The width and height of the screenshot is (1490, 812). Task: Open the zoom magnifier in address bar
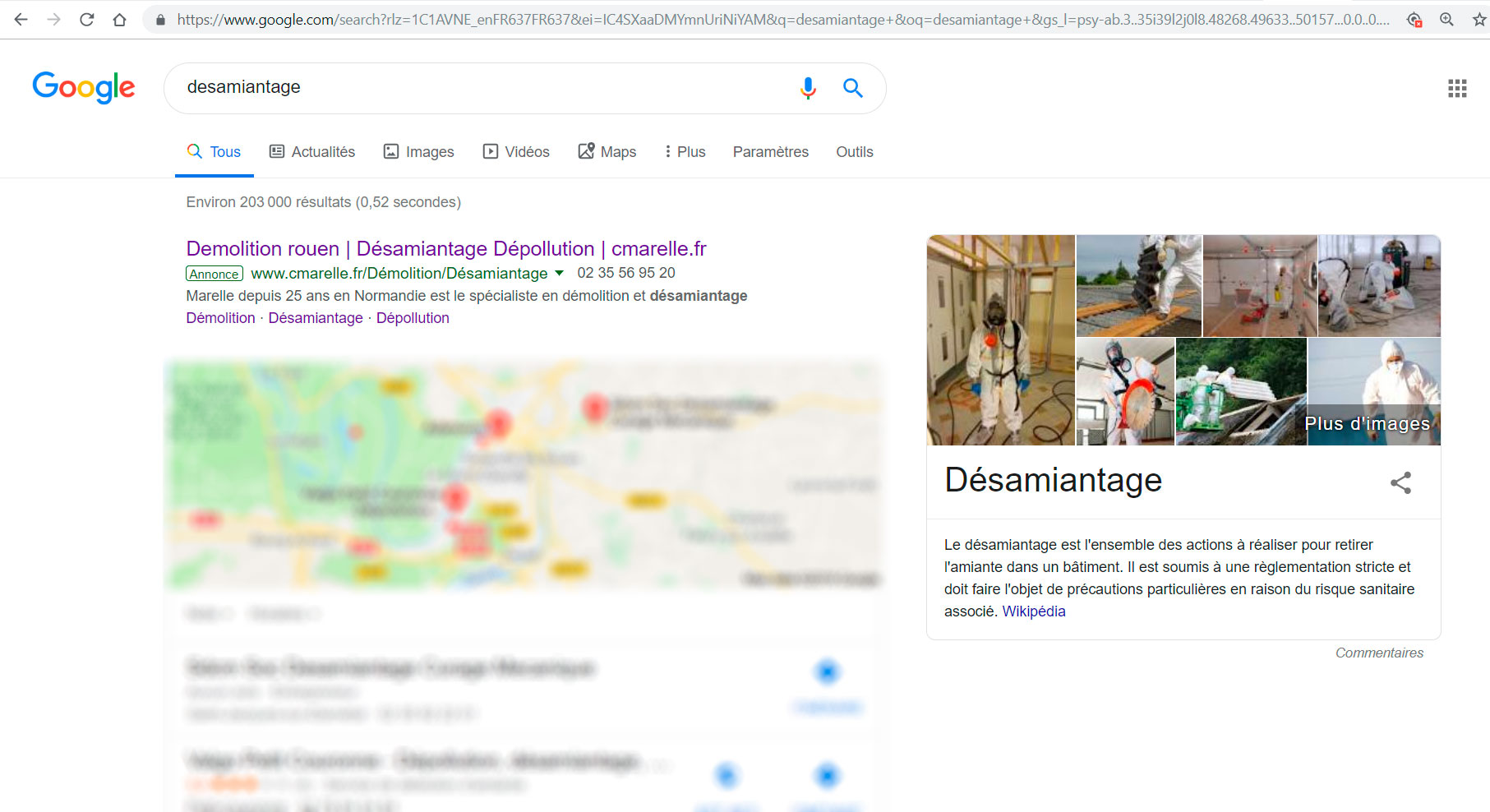click(1446, 20)
